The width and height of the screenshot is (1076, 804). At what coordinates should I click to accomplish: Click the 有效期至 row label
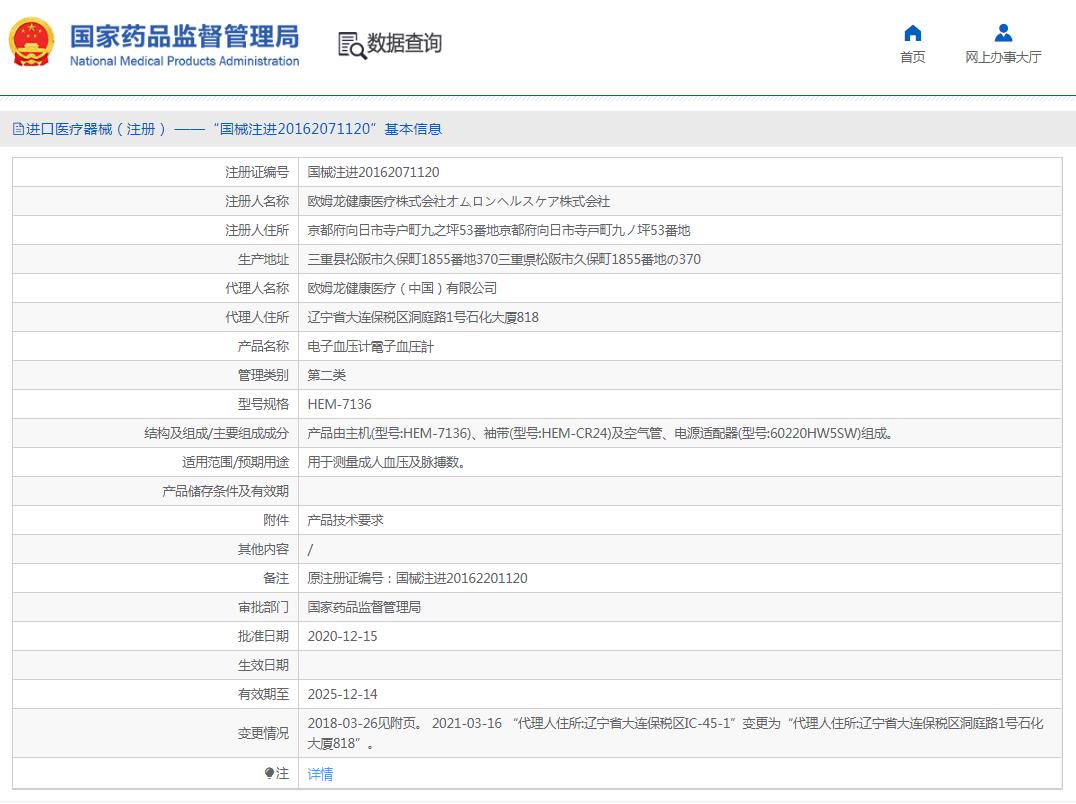point(263,694)
